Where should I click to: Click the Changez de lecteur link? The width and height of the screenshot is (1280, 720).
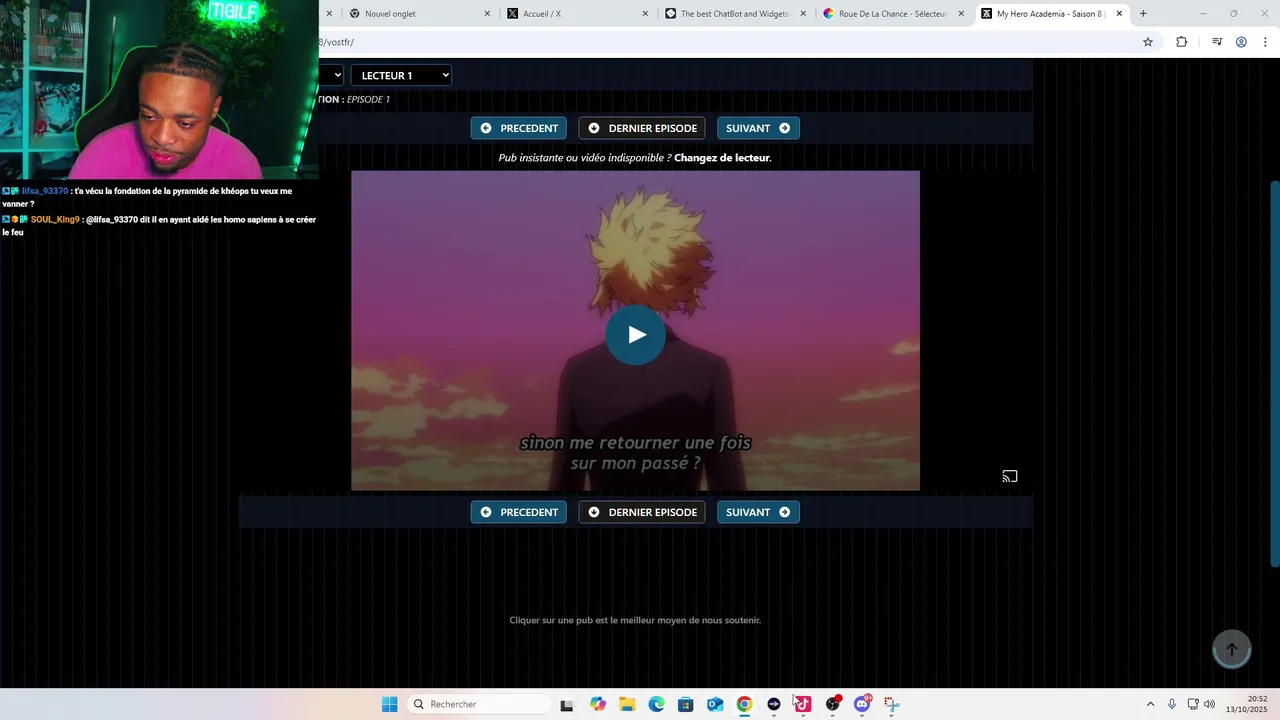click(722, 158)
